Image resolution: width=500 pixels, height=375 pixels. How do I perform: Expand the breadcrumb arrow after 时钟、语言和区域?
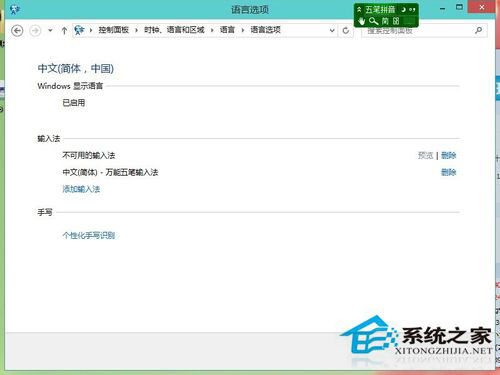point(212,30)
